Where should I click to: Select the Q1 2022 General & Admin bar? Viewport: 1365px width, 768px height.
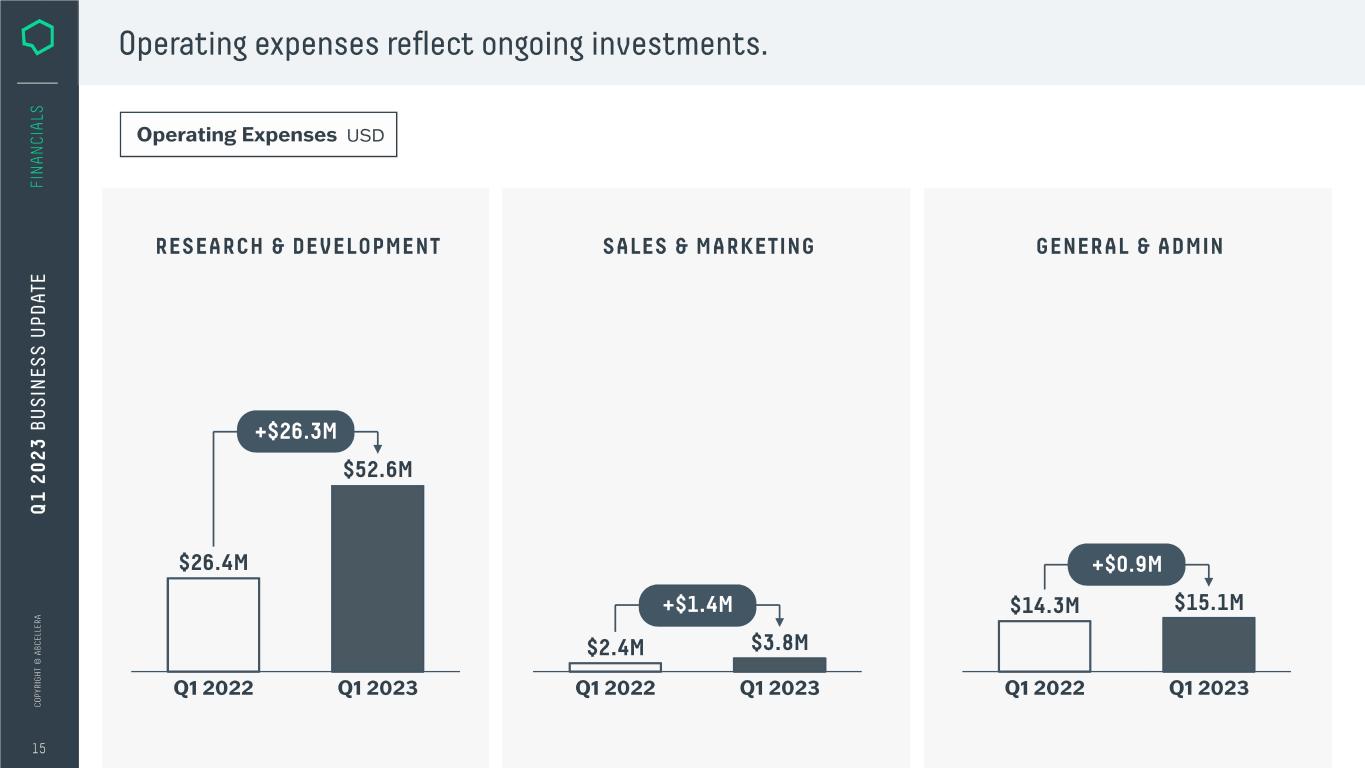(1044, 646)
